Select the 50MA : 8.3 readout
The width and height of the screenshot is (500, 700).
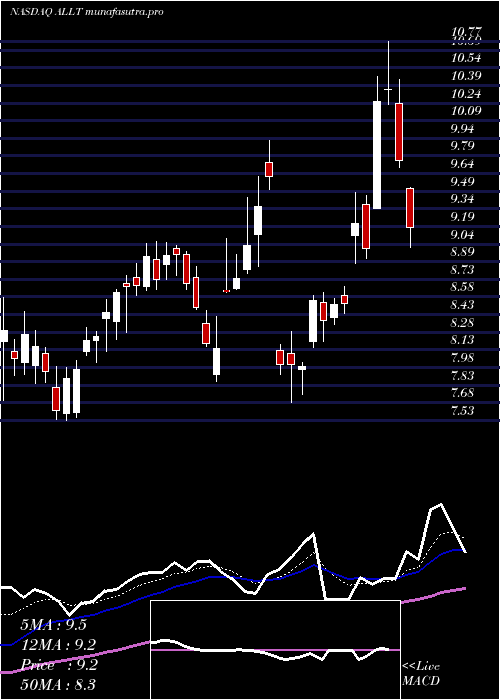click(x=58, y=684)
